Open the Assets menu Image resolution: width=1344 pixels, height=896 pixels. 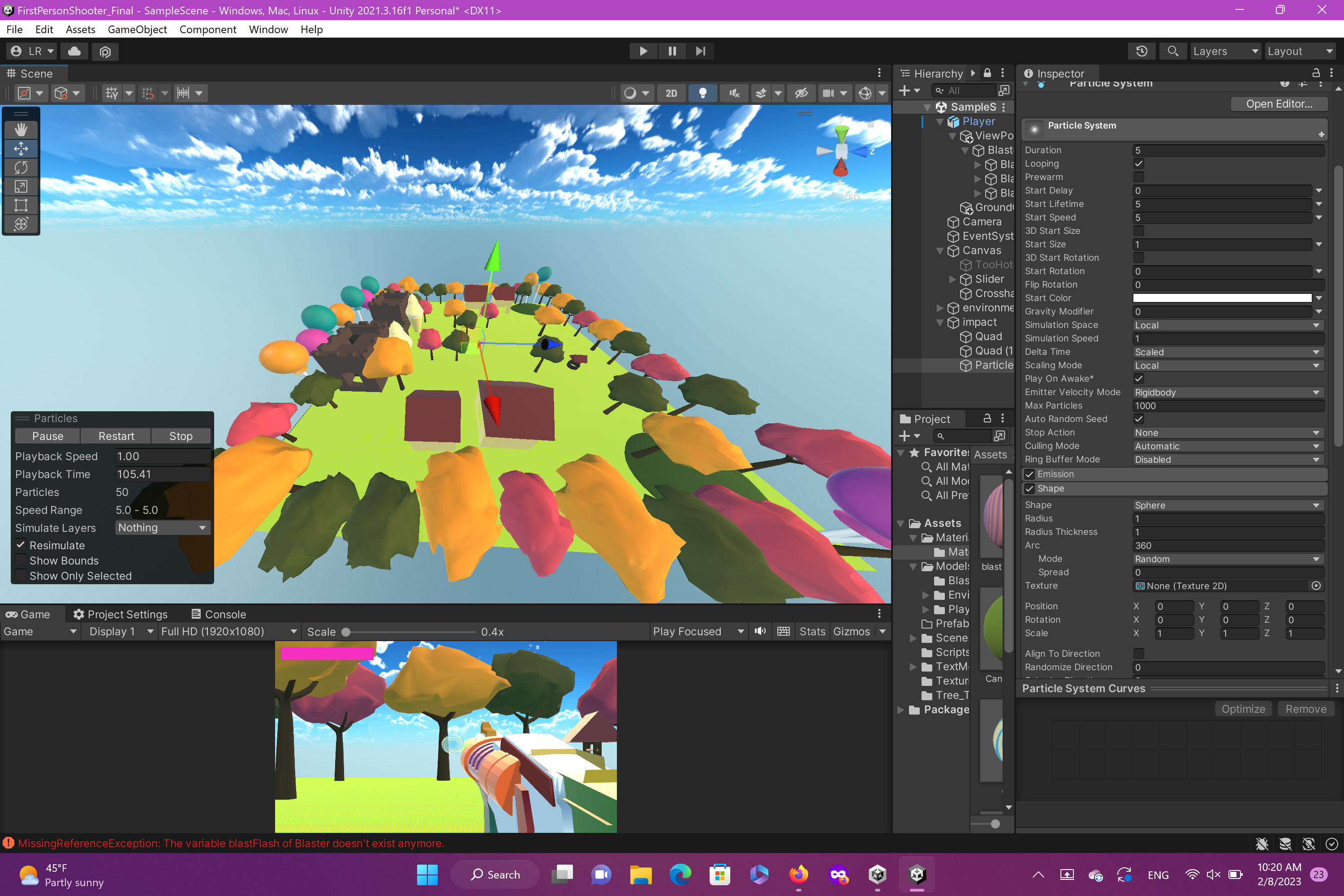(80, 29)
